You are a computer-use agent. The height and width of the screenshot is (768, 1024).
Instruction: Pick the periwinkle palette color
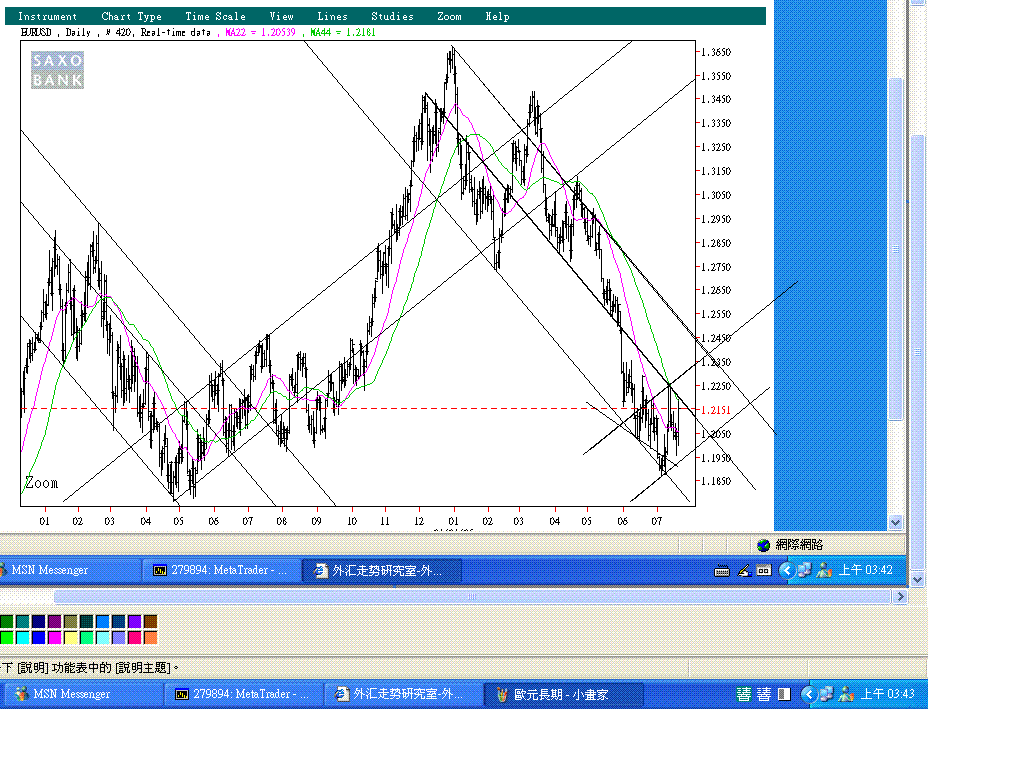(119, 637)
